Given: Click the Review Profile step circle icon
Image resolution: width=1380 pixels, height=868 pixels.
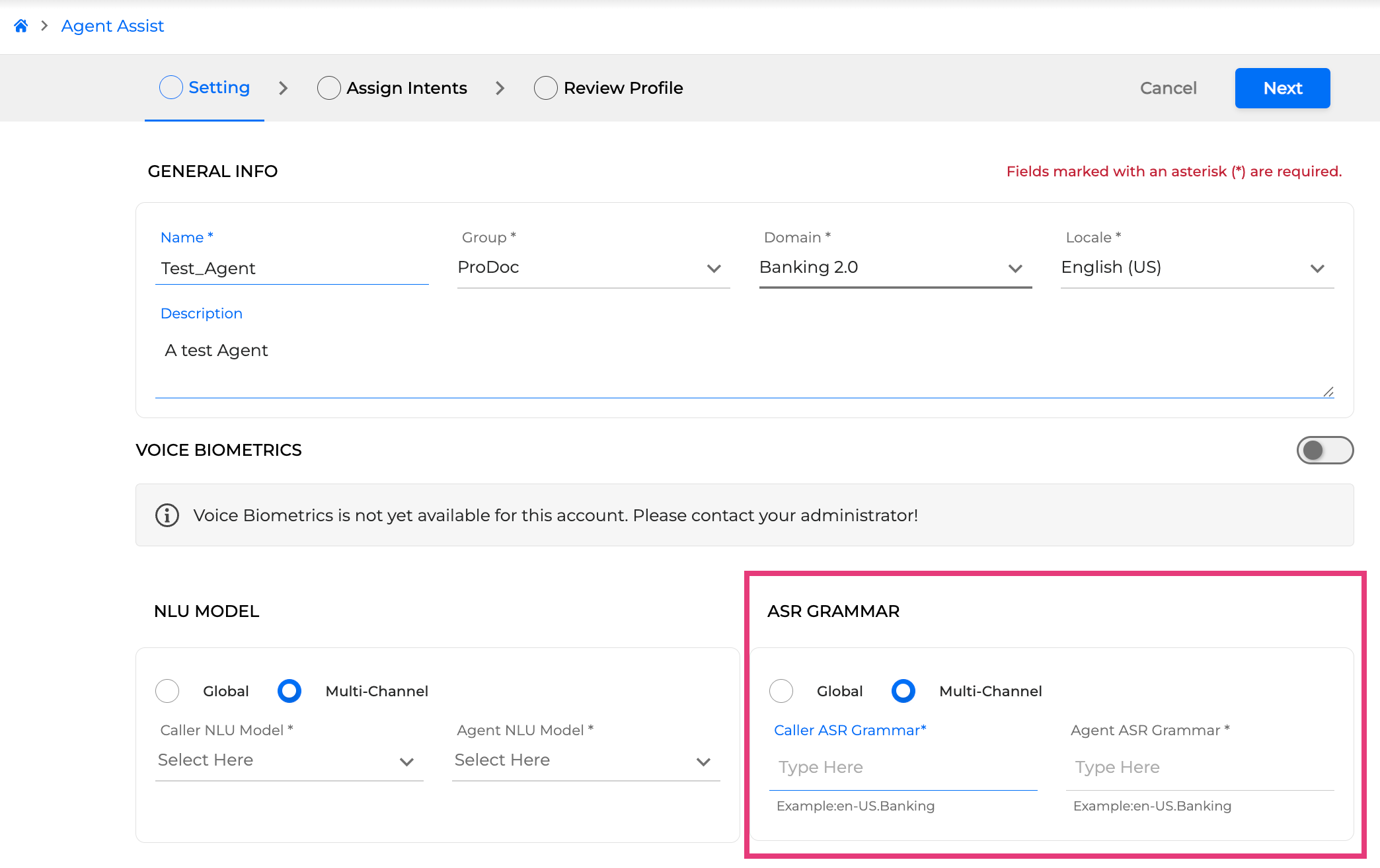Looking at the screenshot, I should (x=546, y=88).
